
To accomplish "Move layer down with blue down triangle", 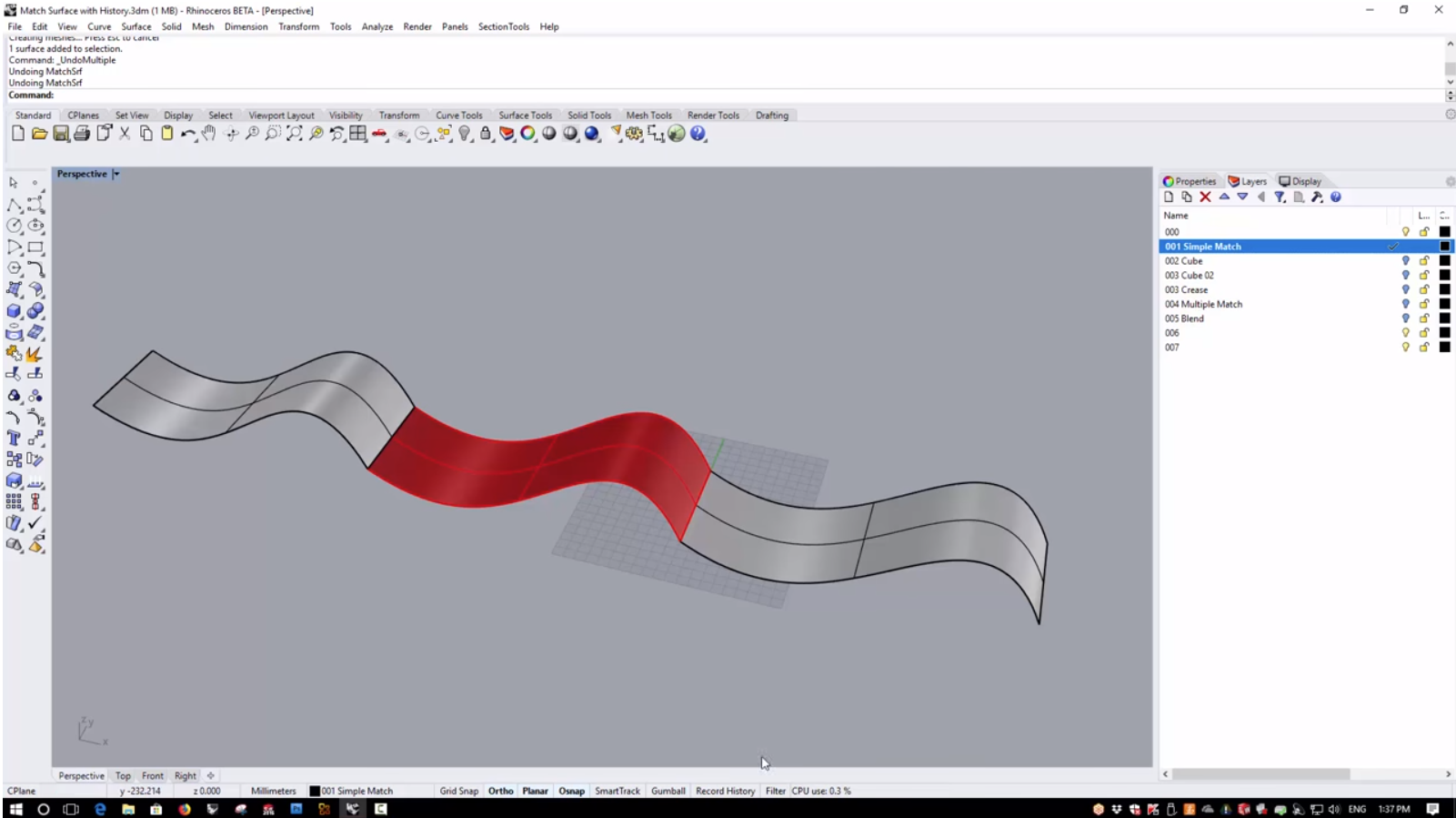I will (1242, 197).
